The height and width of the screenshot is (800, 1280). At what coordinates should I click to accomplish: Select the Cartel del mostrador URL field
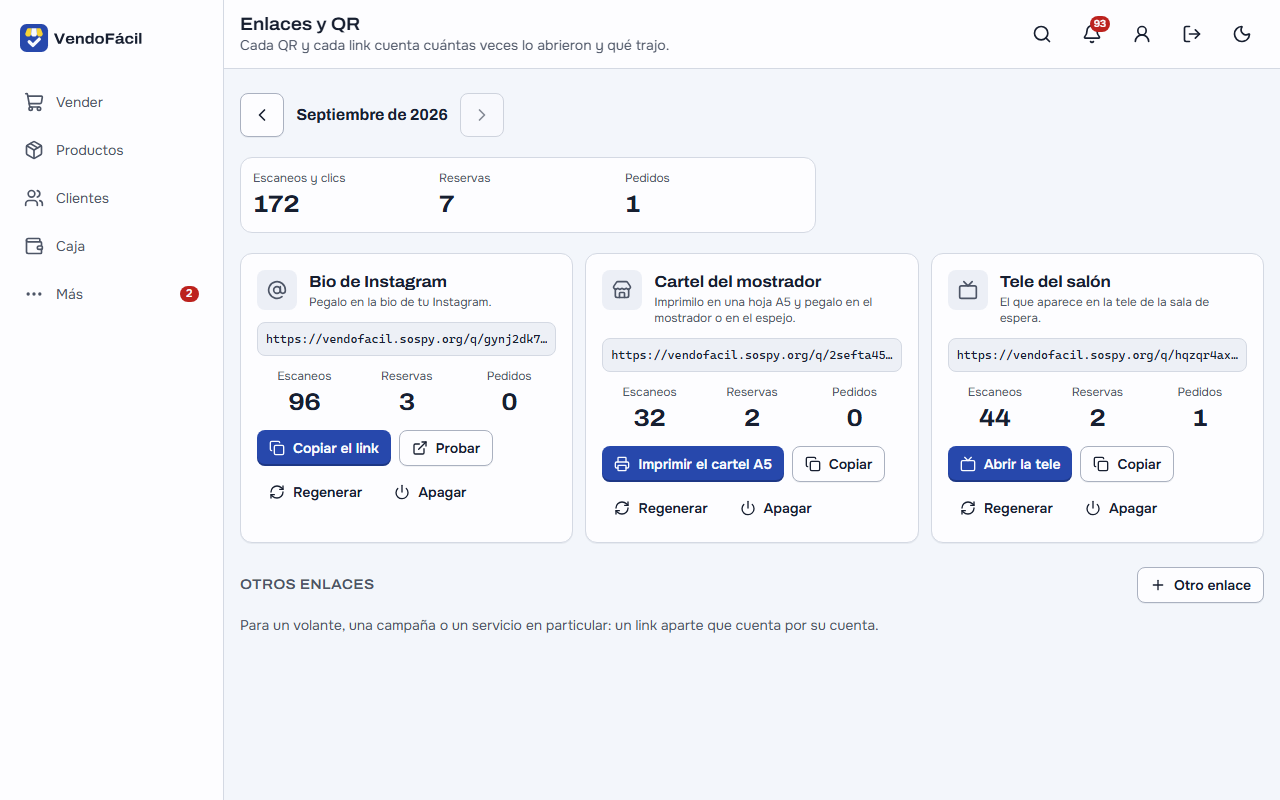(x=752, y=355)
